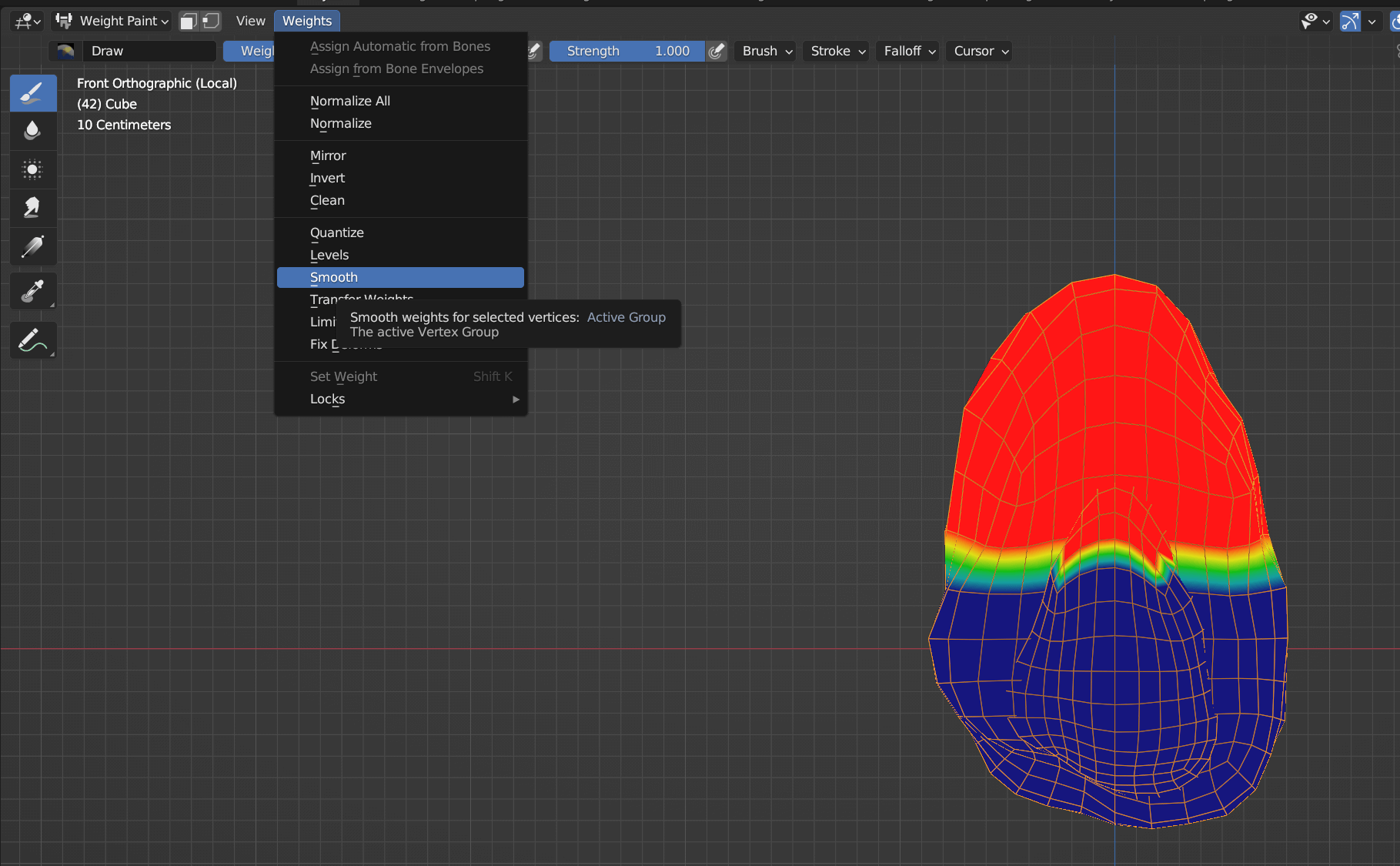Open selectability and visibility popover

[x=1315, y=21]
